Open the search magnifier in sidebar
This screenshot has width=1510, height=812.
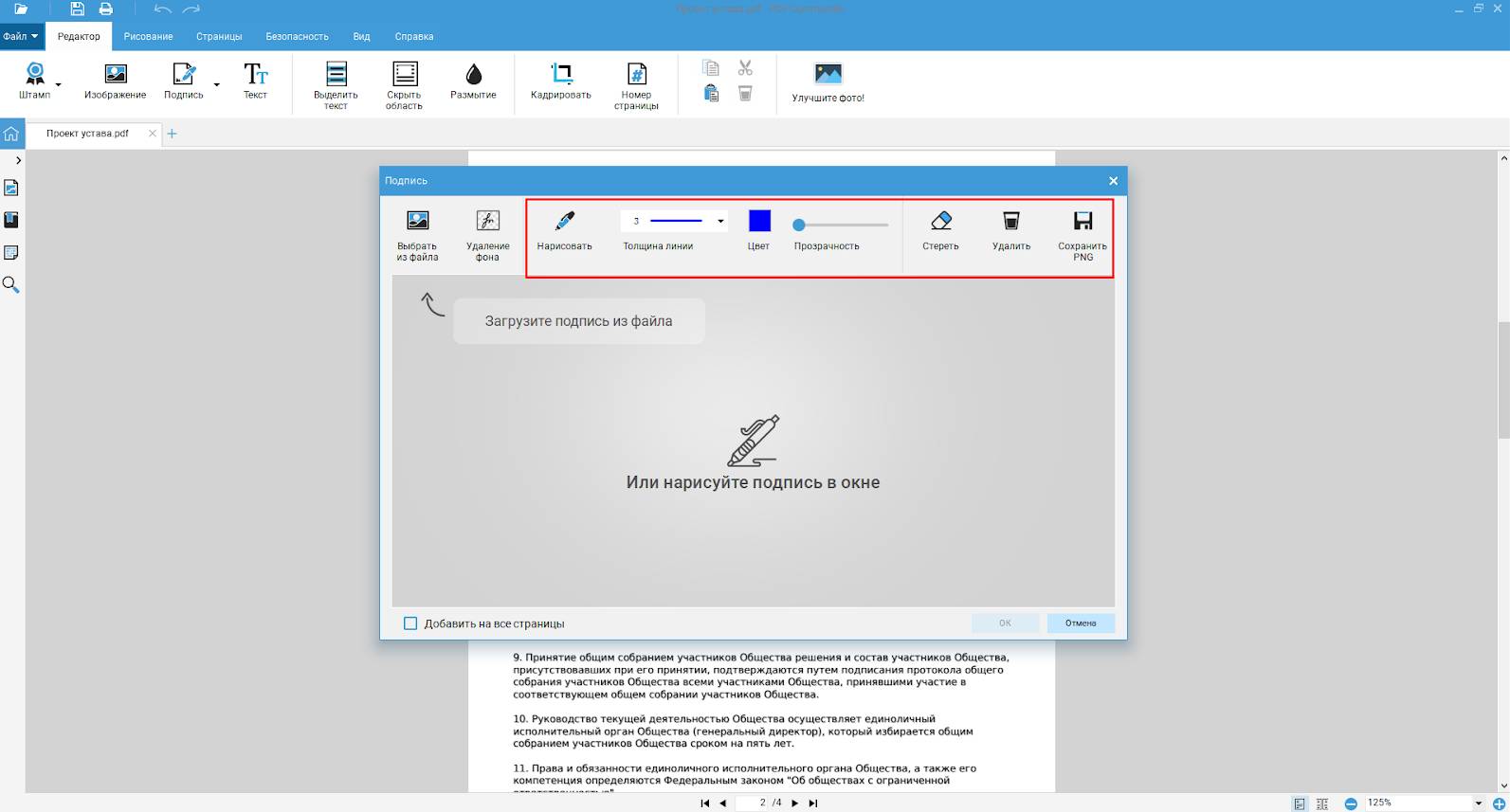[11, 285]
